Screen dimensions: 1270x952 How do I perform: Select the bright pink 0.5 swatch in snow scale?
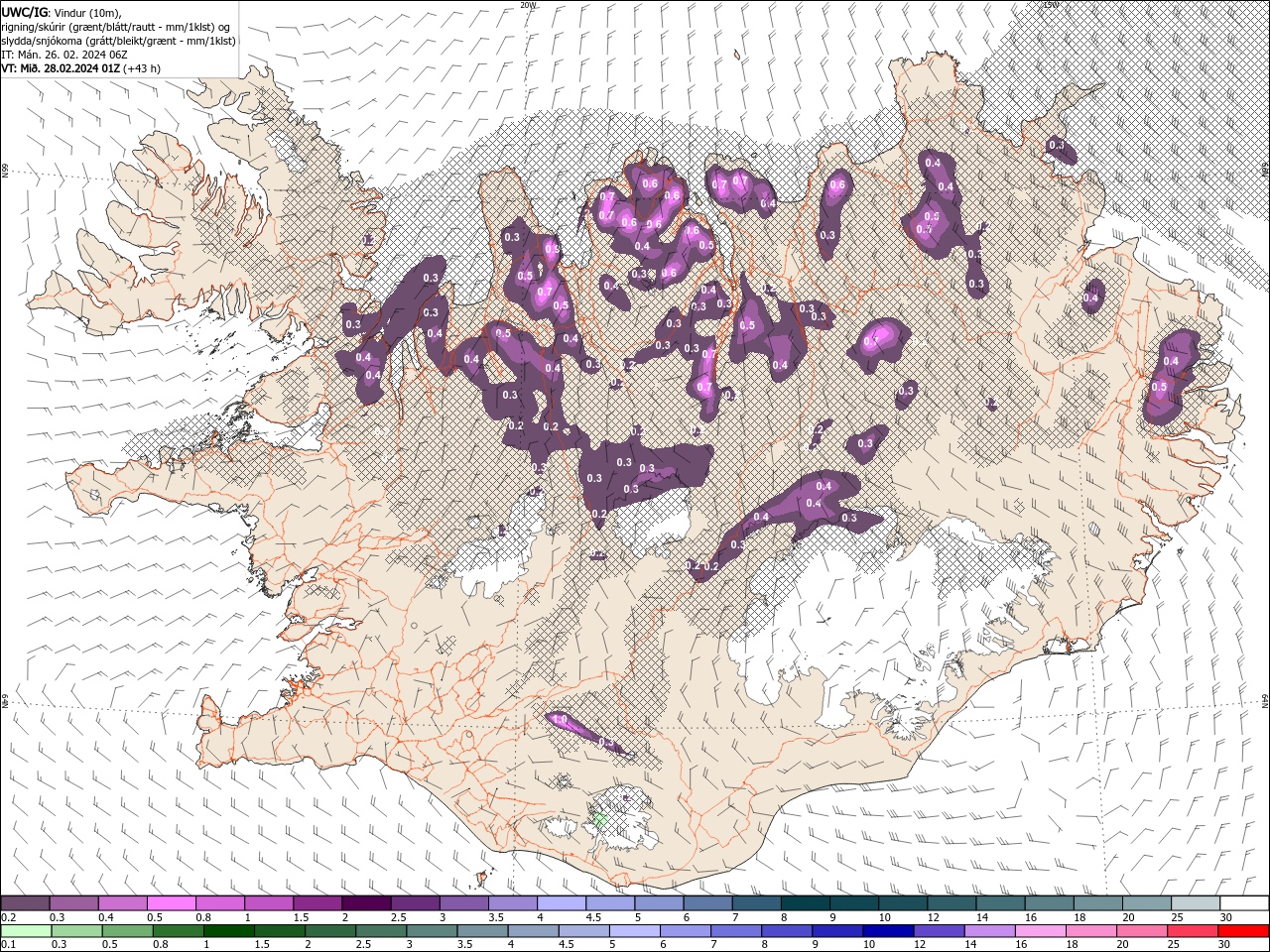pyautogui.click(x=171, y=903)
